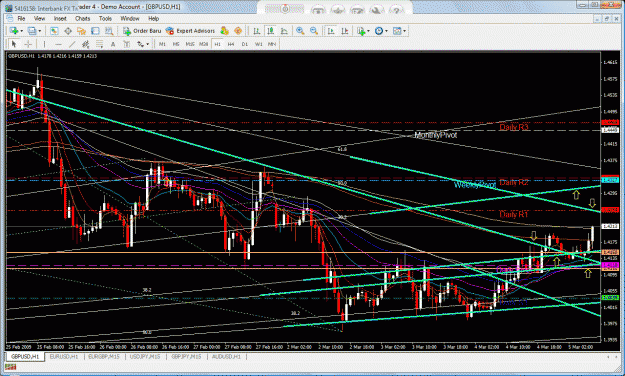Screen dimensions: 625x376
Task: Click the Order Baru button
Action: point(142,31)
